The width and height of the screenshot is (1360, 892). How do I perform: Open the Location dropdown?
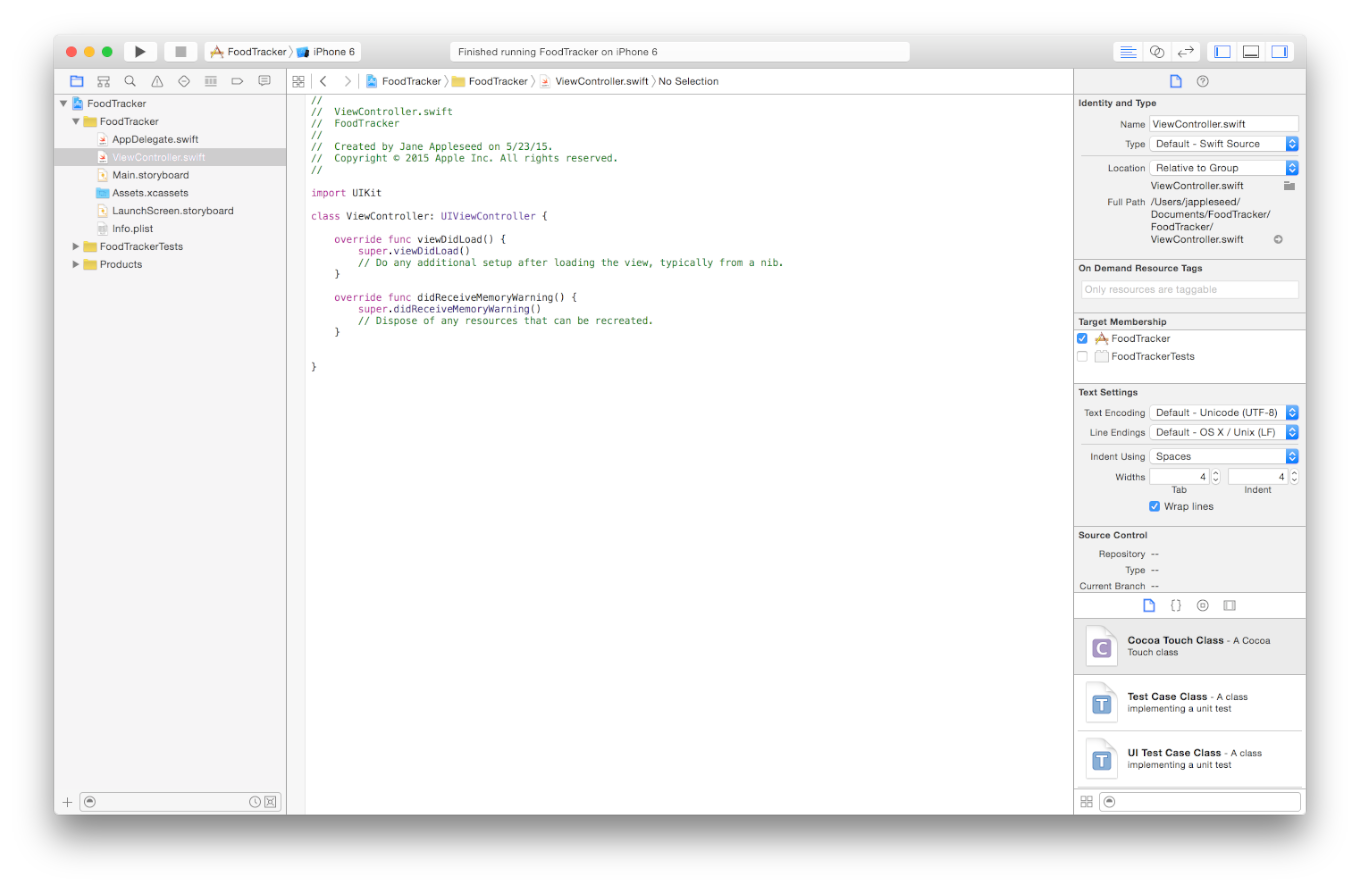[1224, 168]
